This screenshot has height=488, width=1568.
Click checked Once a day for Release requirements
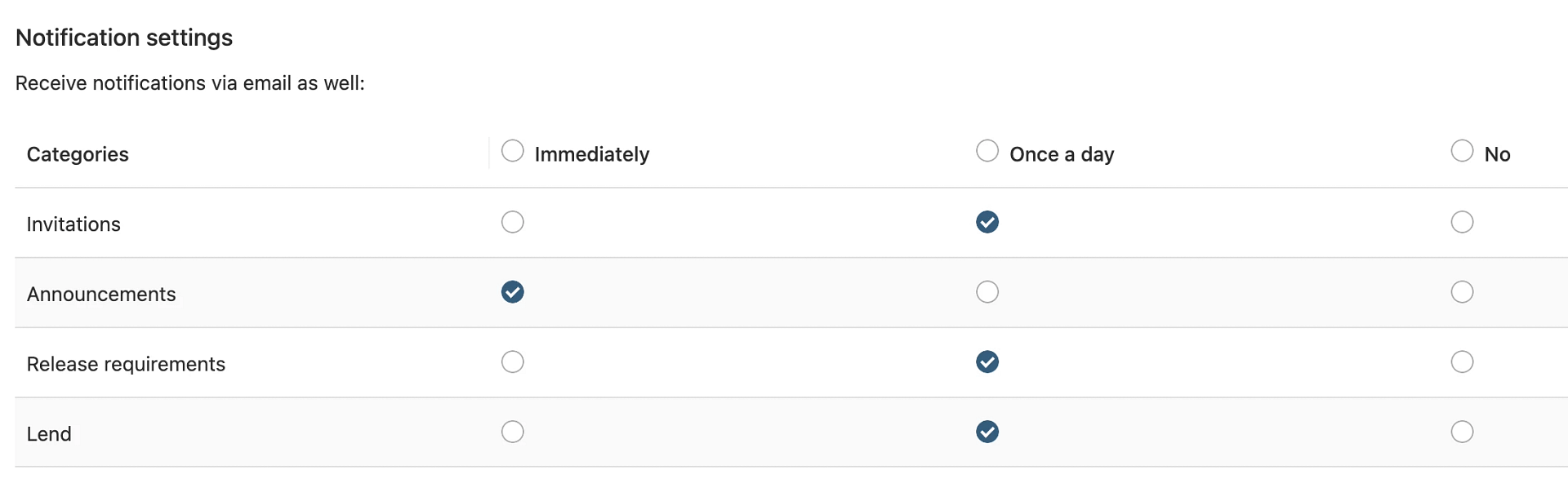click(987, 362)
